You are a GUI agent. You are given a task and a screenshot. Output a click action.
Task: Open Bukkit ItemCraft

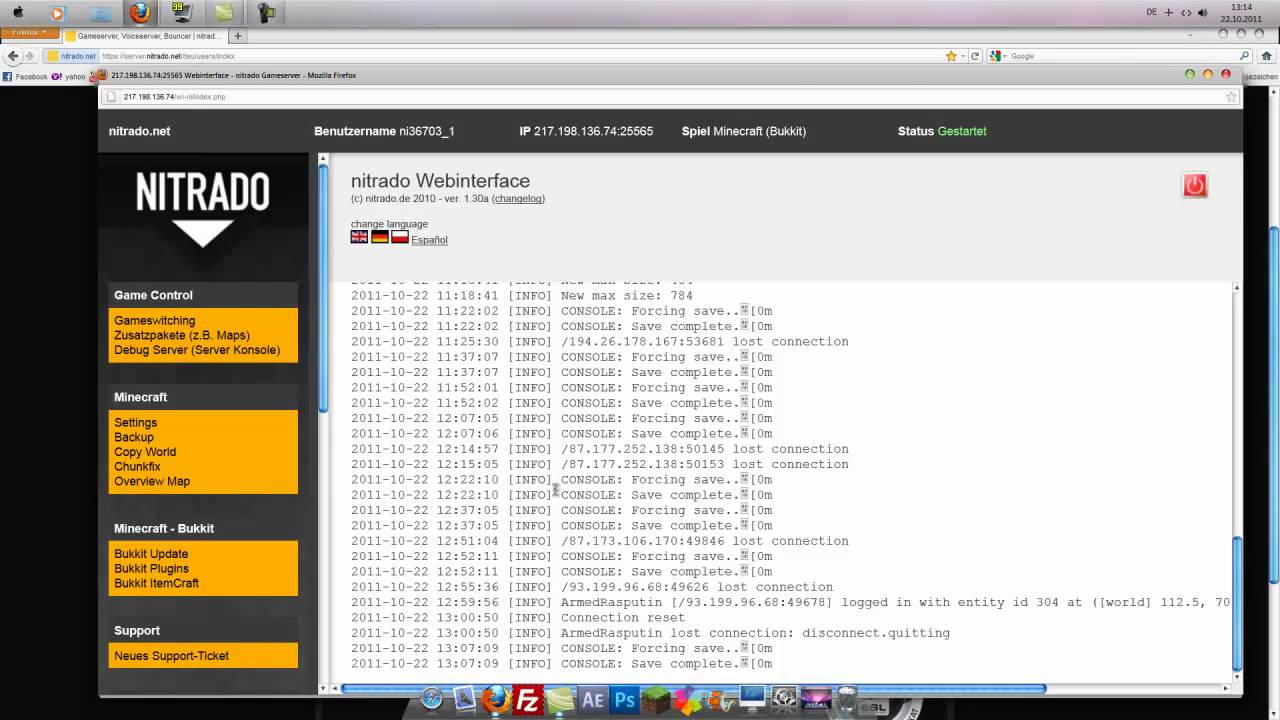tap(156, 583)
